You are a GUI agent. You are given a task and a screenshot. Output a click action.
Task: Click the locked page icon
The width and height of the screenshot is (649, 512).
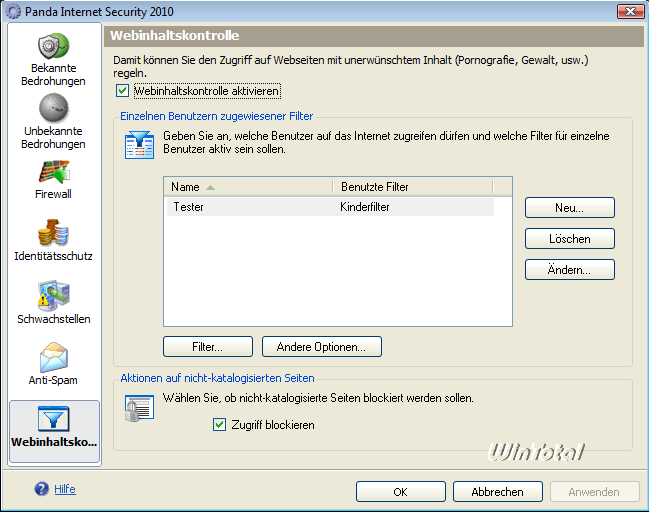(x=139, y=408)
